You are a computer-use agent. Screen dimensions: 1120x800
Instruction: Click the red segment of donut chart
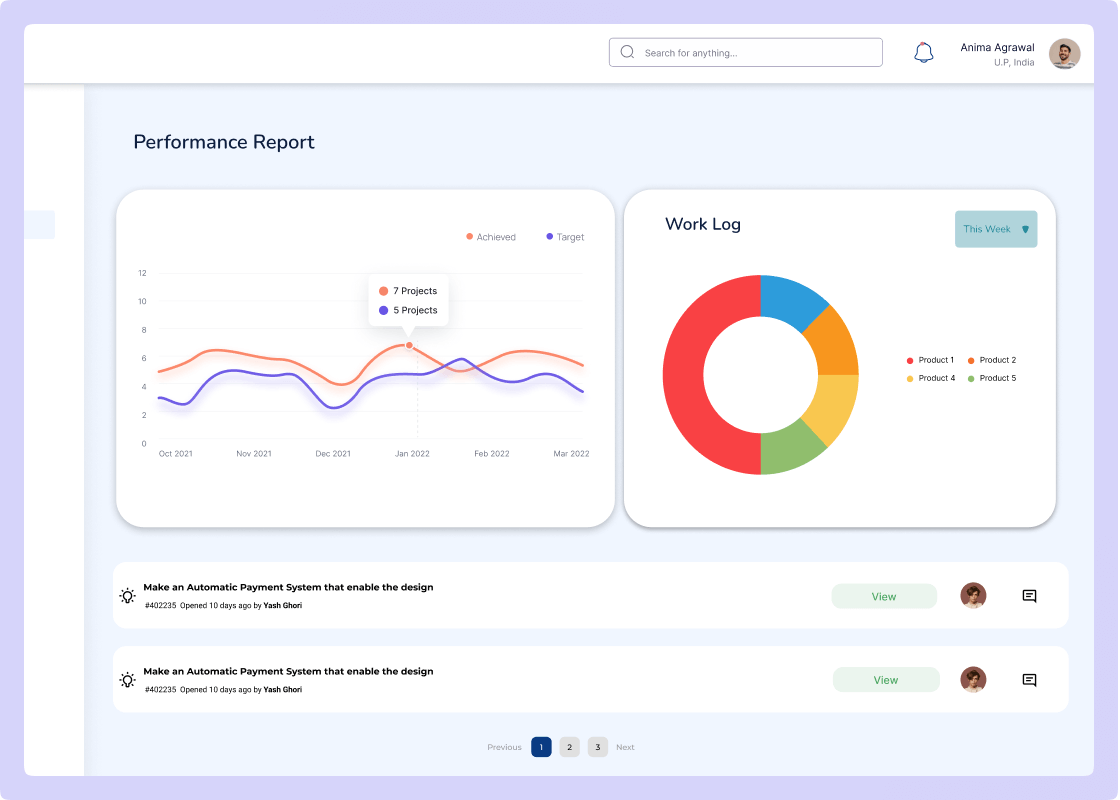(x=684, y=375)
